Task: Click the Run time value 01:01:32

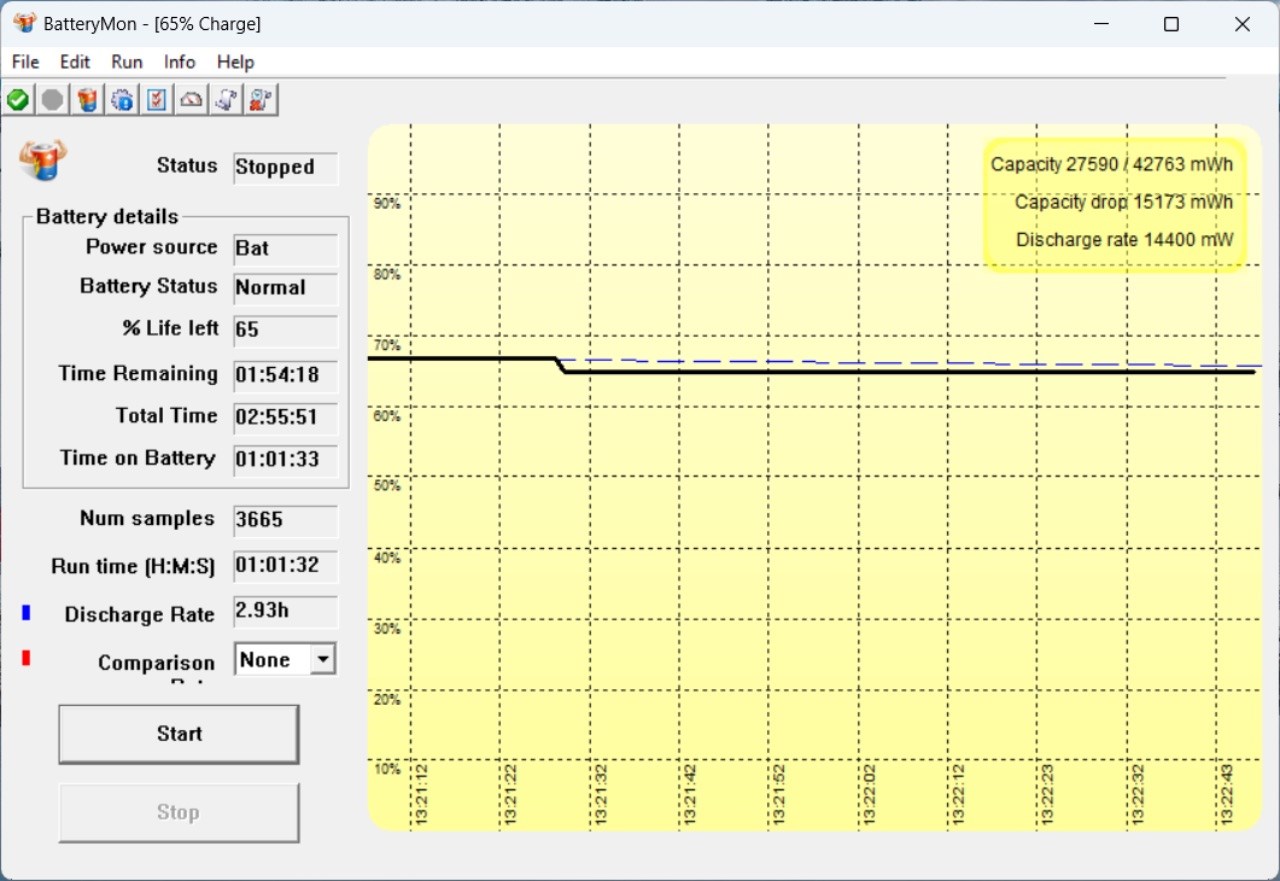Action: click(286, 566)
